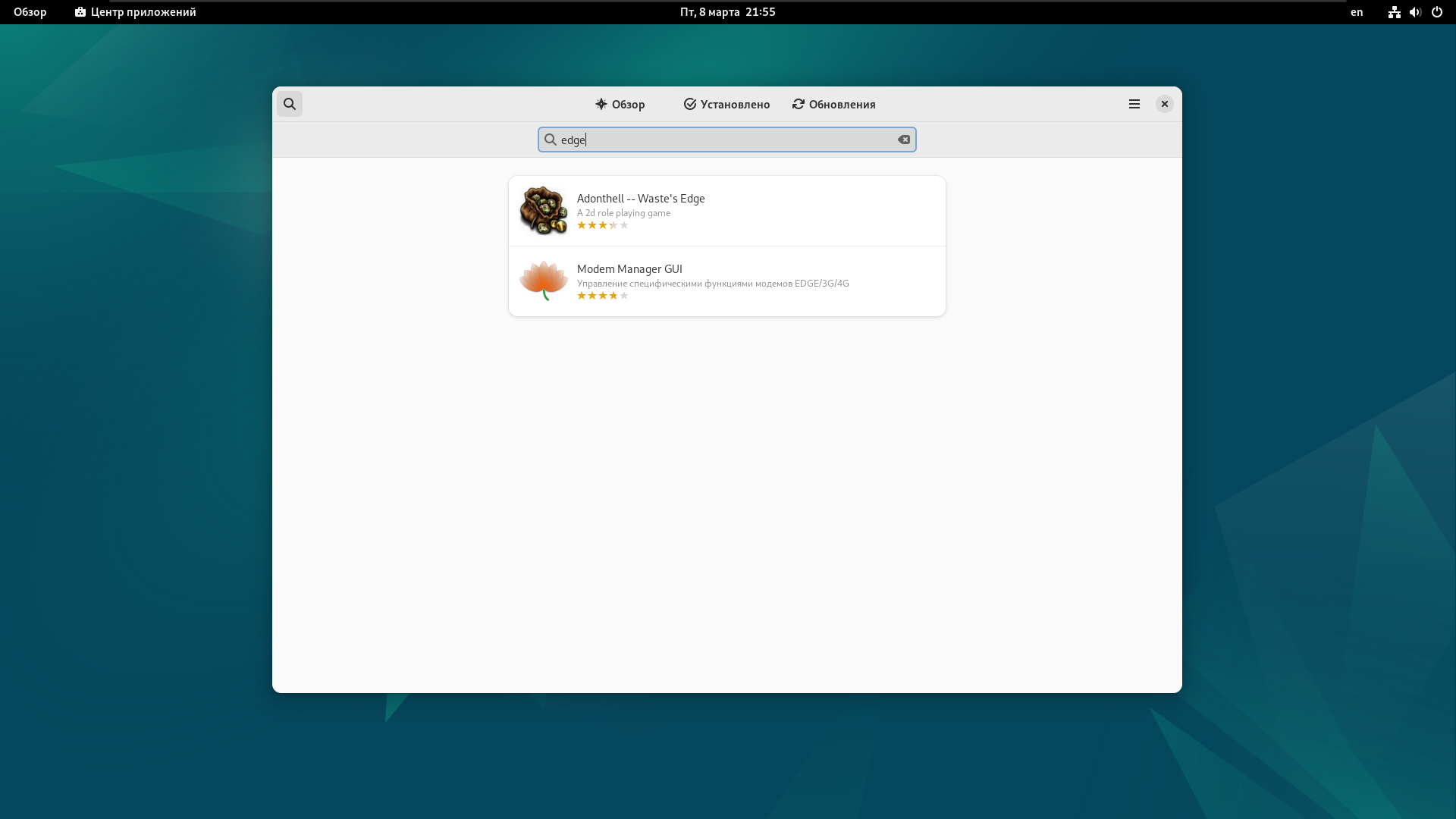
Task: Click the magnifier icon inside the search field
Action: coord(551,140)
